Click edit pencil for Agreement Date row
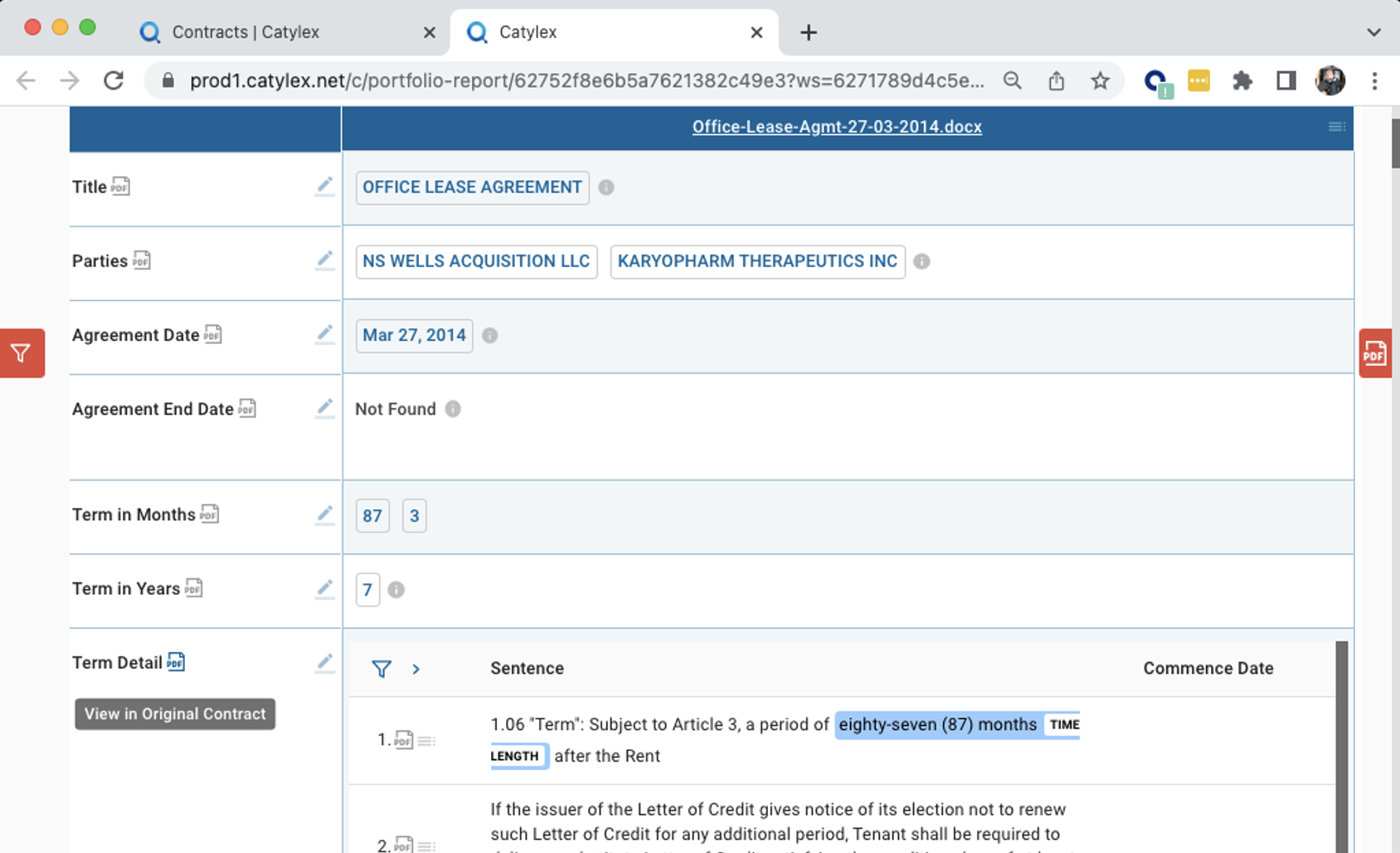The width and height of the screenshot is (1400, 853). (x=324, y=334)
